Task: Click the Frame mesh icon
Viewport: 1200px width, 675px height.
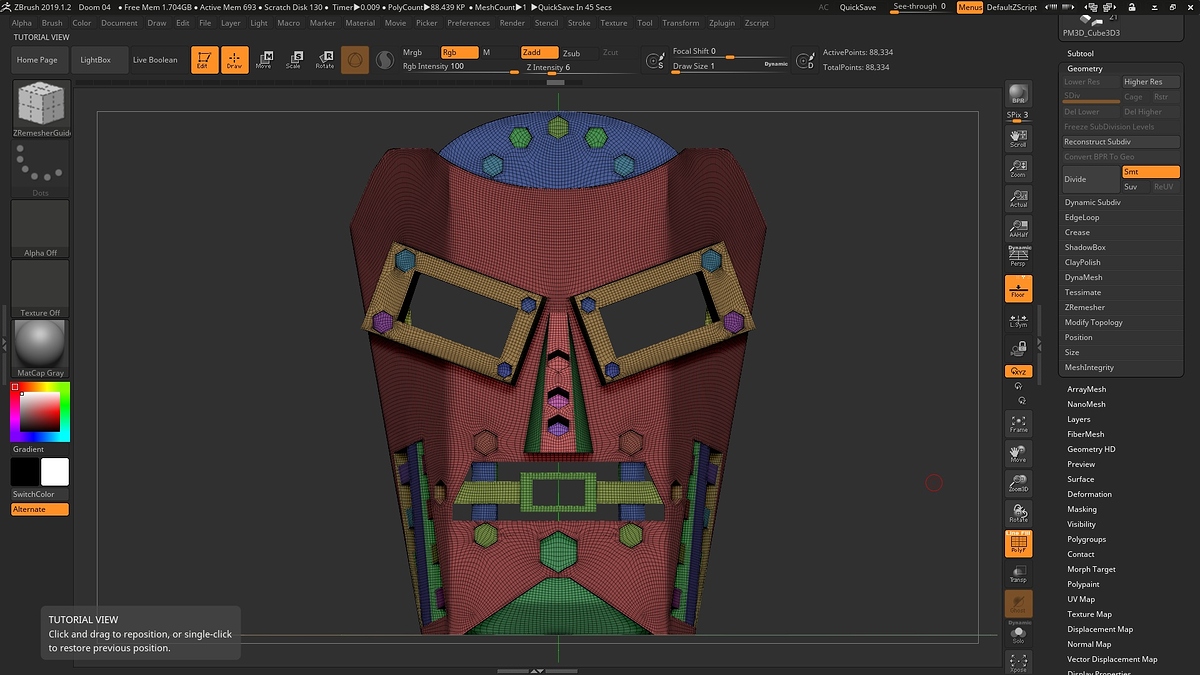Action: tap(1018, 423)
